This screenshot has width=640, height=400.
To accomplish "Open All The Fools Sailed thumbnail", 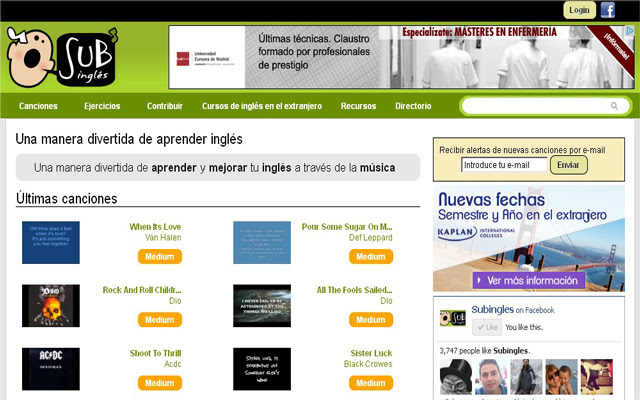I will click(x=262, y=306).
